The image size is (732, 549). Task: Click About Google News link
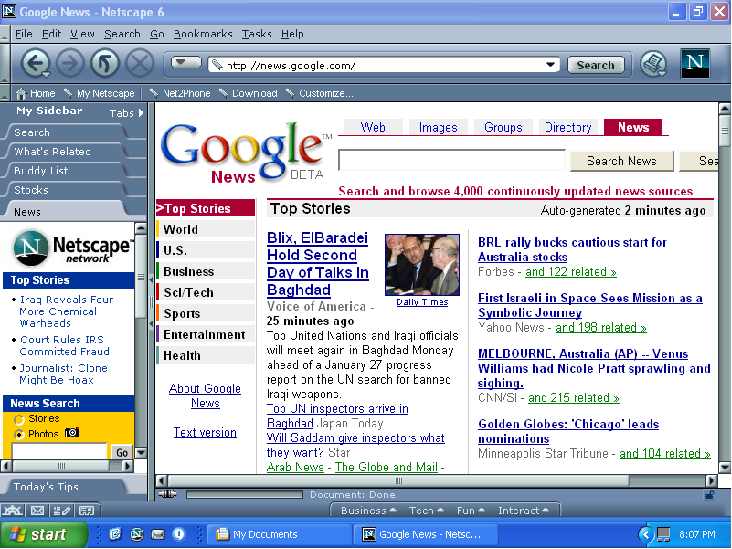(x=205, y=395)
